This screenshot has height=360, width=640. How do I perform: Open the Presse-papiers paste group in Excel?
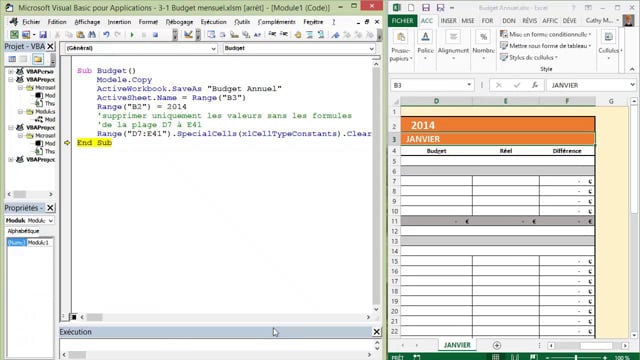pyautogui.click(x=401, y=47)
